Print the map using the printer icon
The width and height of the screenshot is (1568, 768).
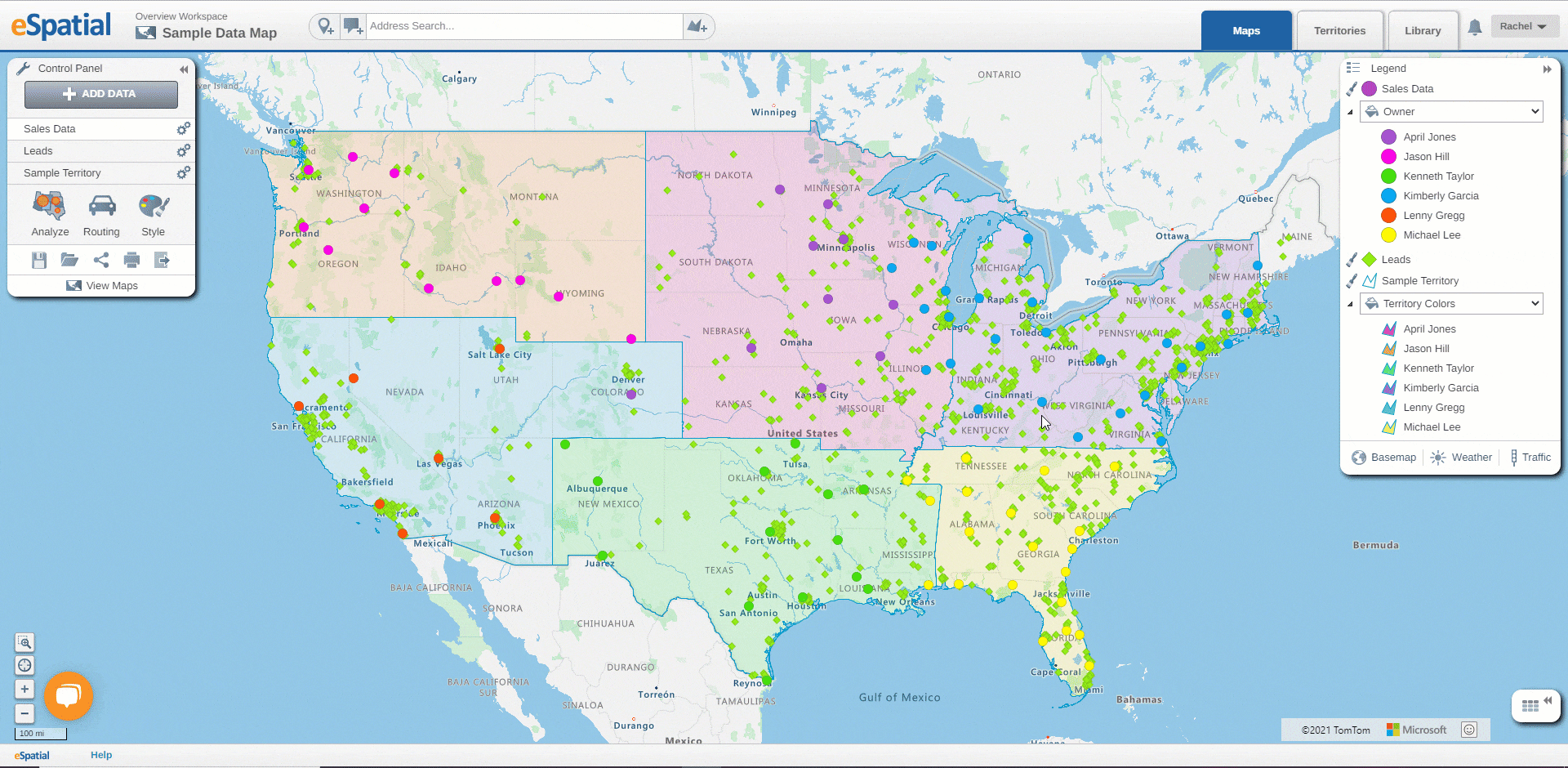click(131, 261)
